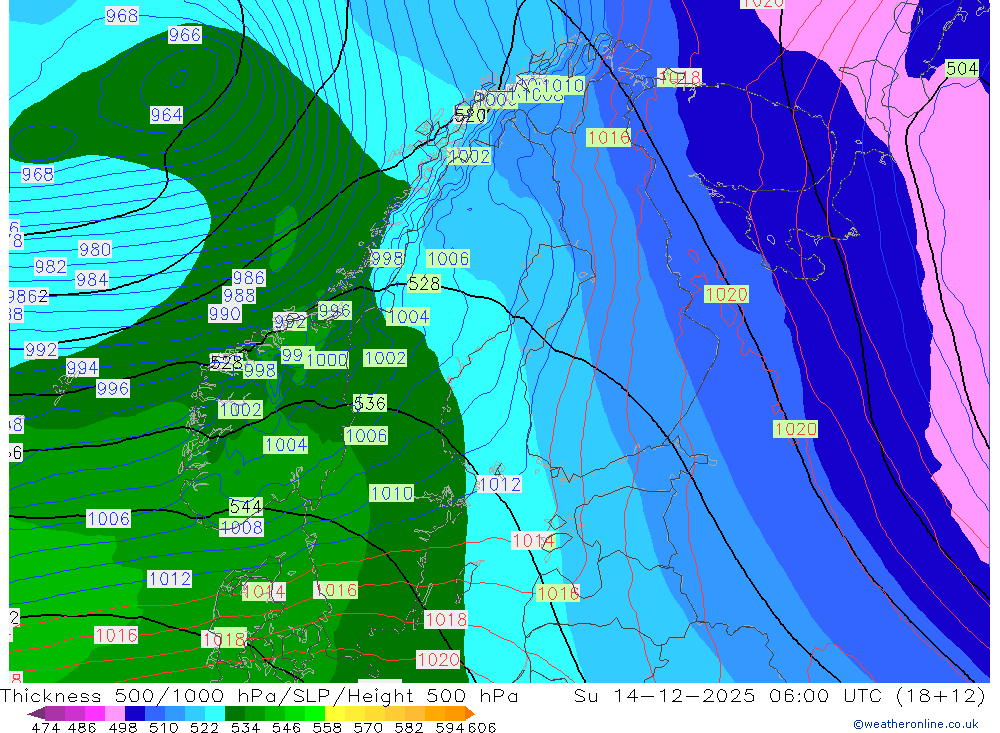Click the 606 legend value
This screenshot has height=733, width=1000.
pos(481,728)
